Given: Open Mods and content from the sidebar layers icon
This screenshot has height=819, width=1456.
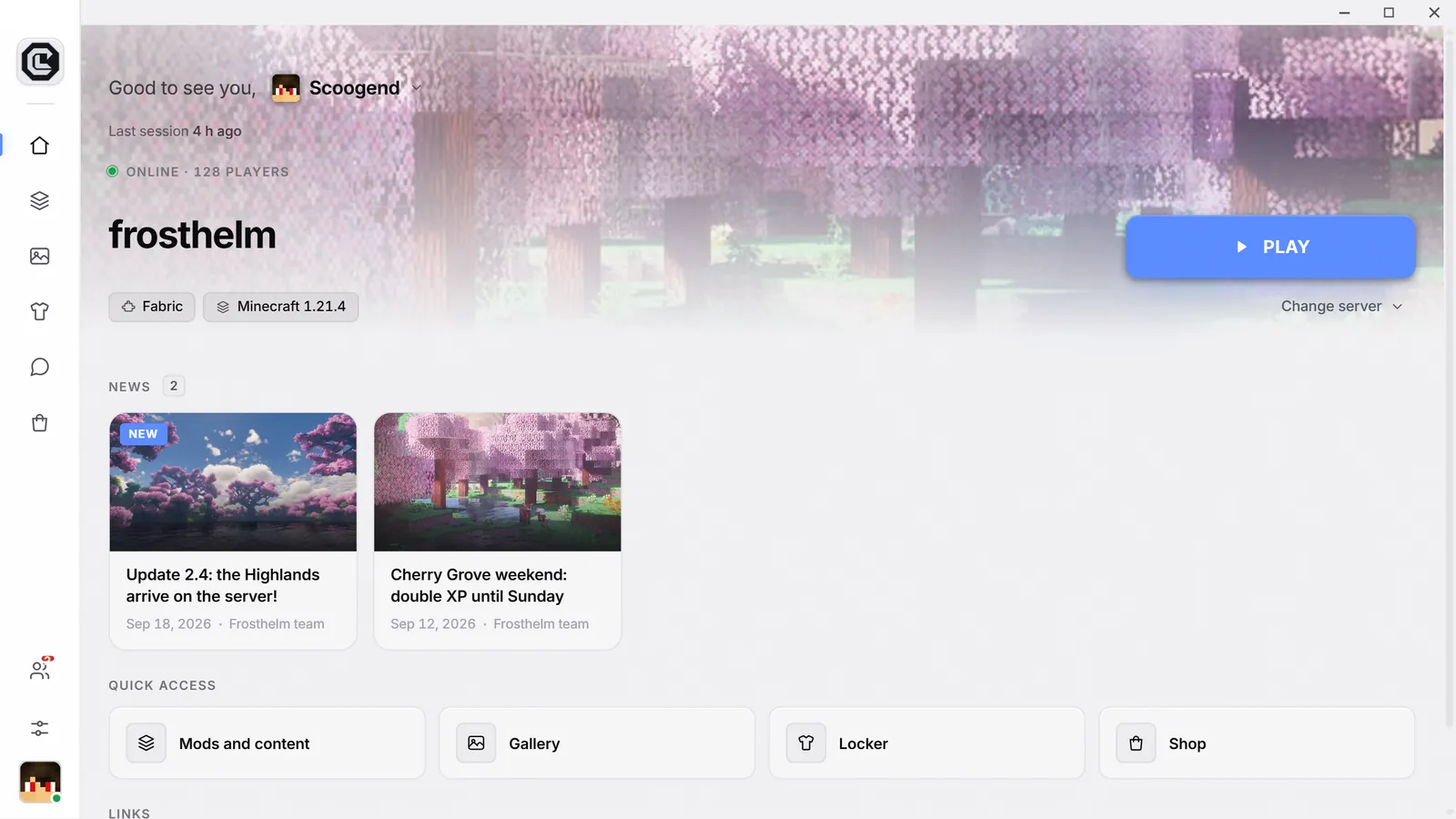Looking at the screenshot, I should [x=40, y=201].
